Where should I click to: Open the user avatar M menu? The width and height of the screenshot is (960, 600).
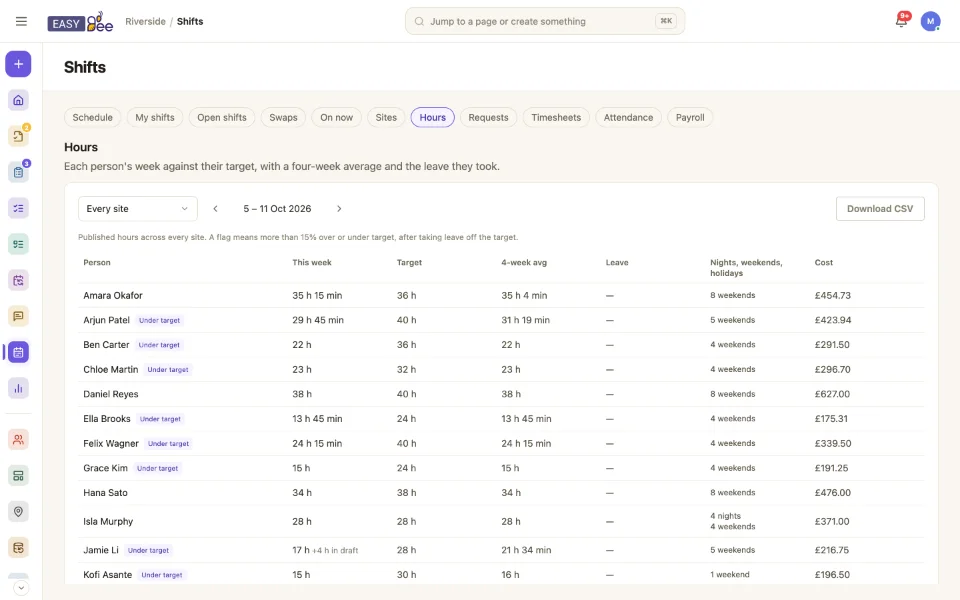[x=930, y=21]
